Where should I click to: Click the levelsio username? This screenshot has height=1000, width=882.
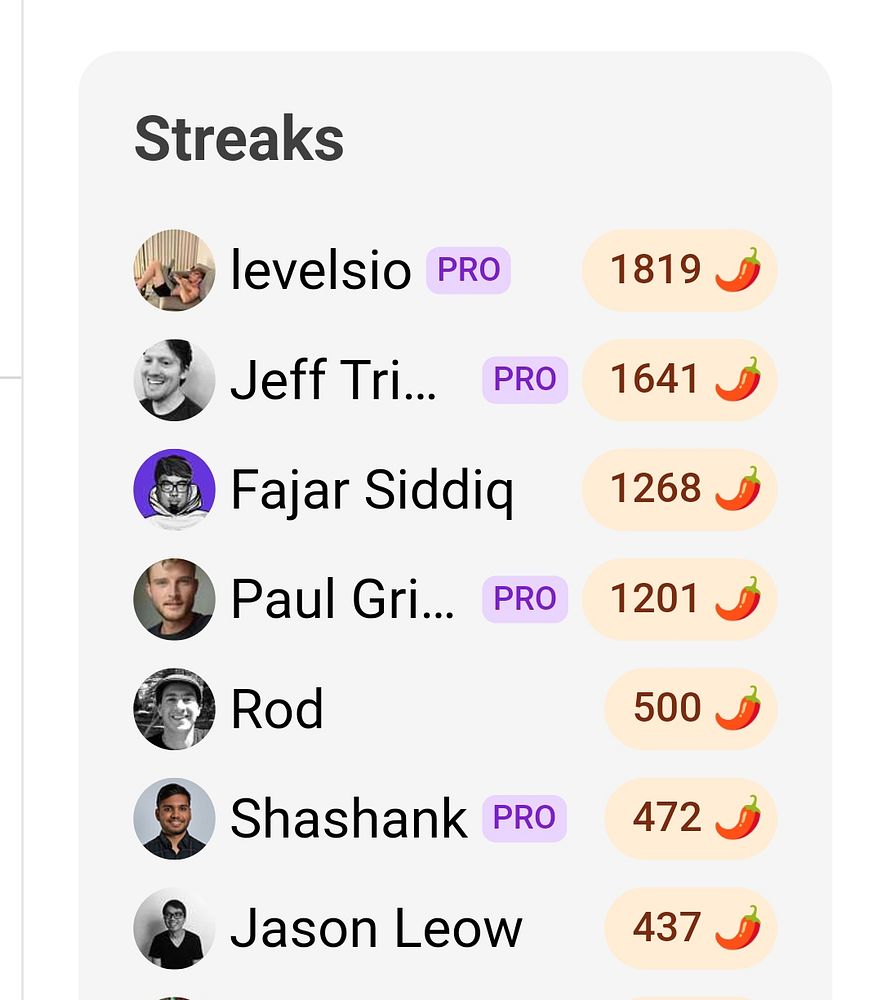(321, 270)
